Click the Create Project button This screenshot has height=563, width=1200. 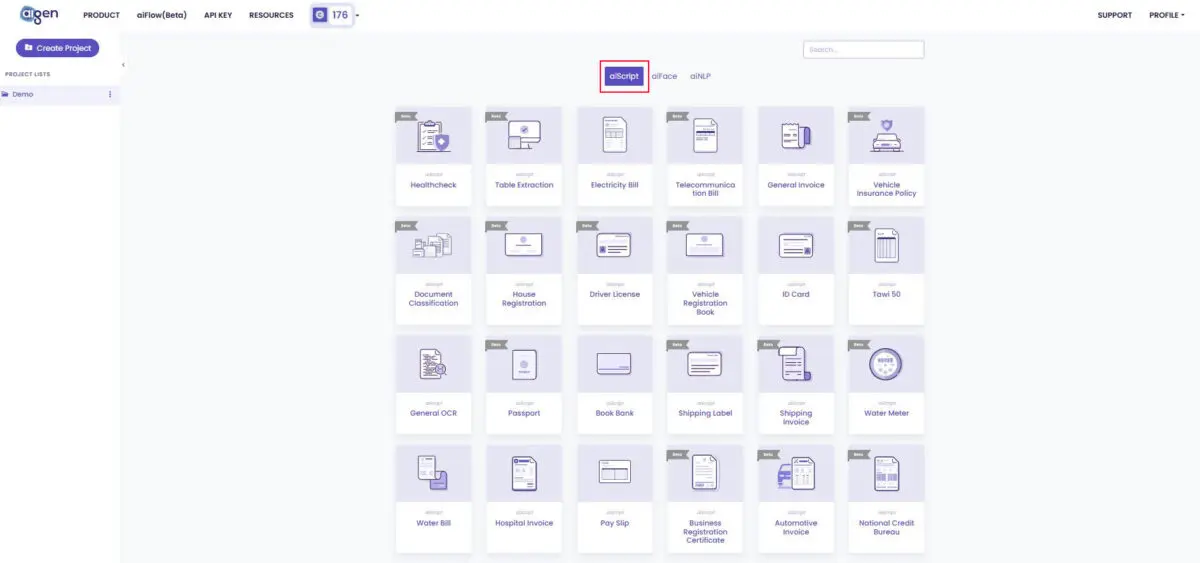(x=57, y=48)
